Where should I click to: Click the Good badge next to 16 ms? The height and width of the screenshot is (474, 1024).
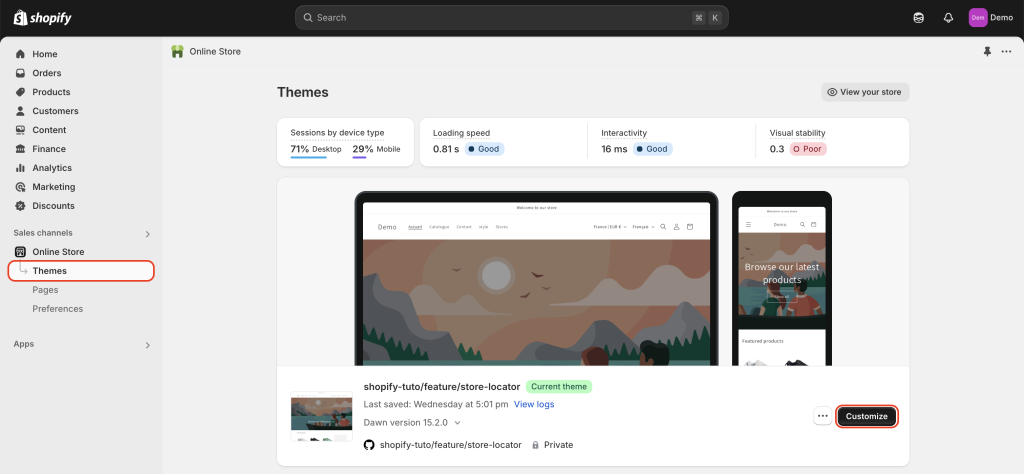pyautogui.click(x=653, y=149)
